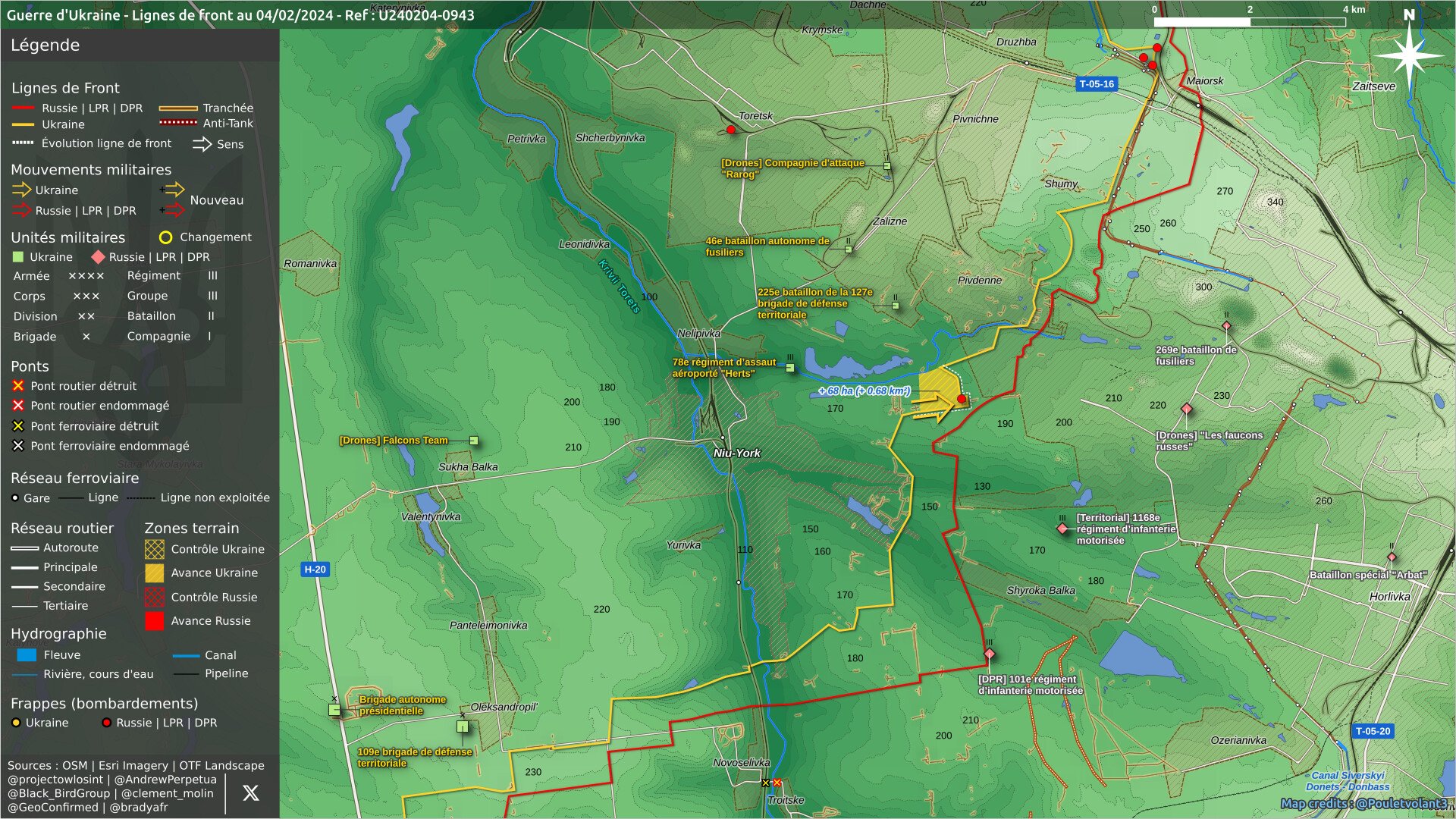Click the yellow 'Changement' circle legend icon
Image resolution: width=1456 pixels, height=819 pixels.
[x=165, y=237]
